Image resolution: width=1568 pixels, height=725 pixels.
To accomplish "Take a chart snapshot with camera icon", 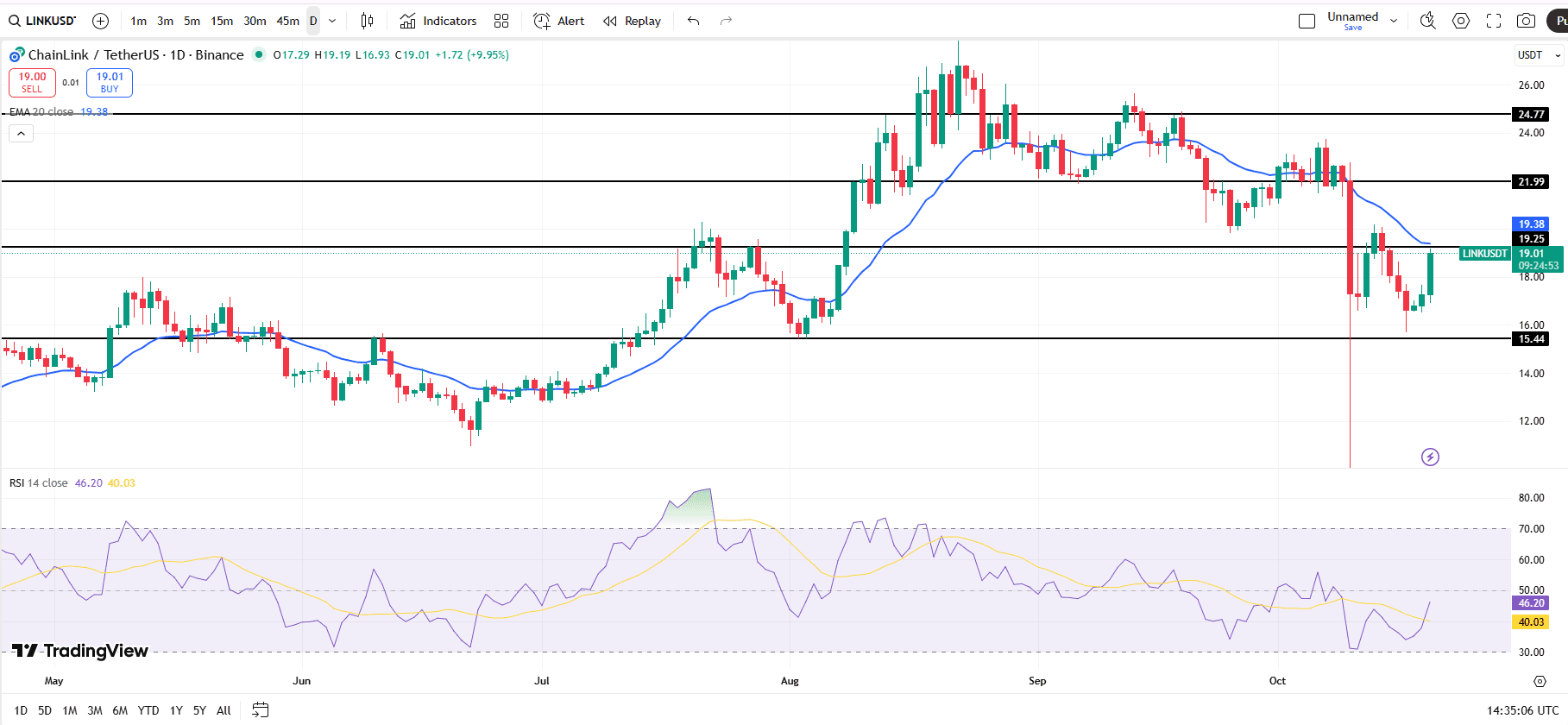I will pos(1527,21).
